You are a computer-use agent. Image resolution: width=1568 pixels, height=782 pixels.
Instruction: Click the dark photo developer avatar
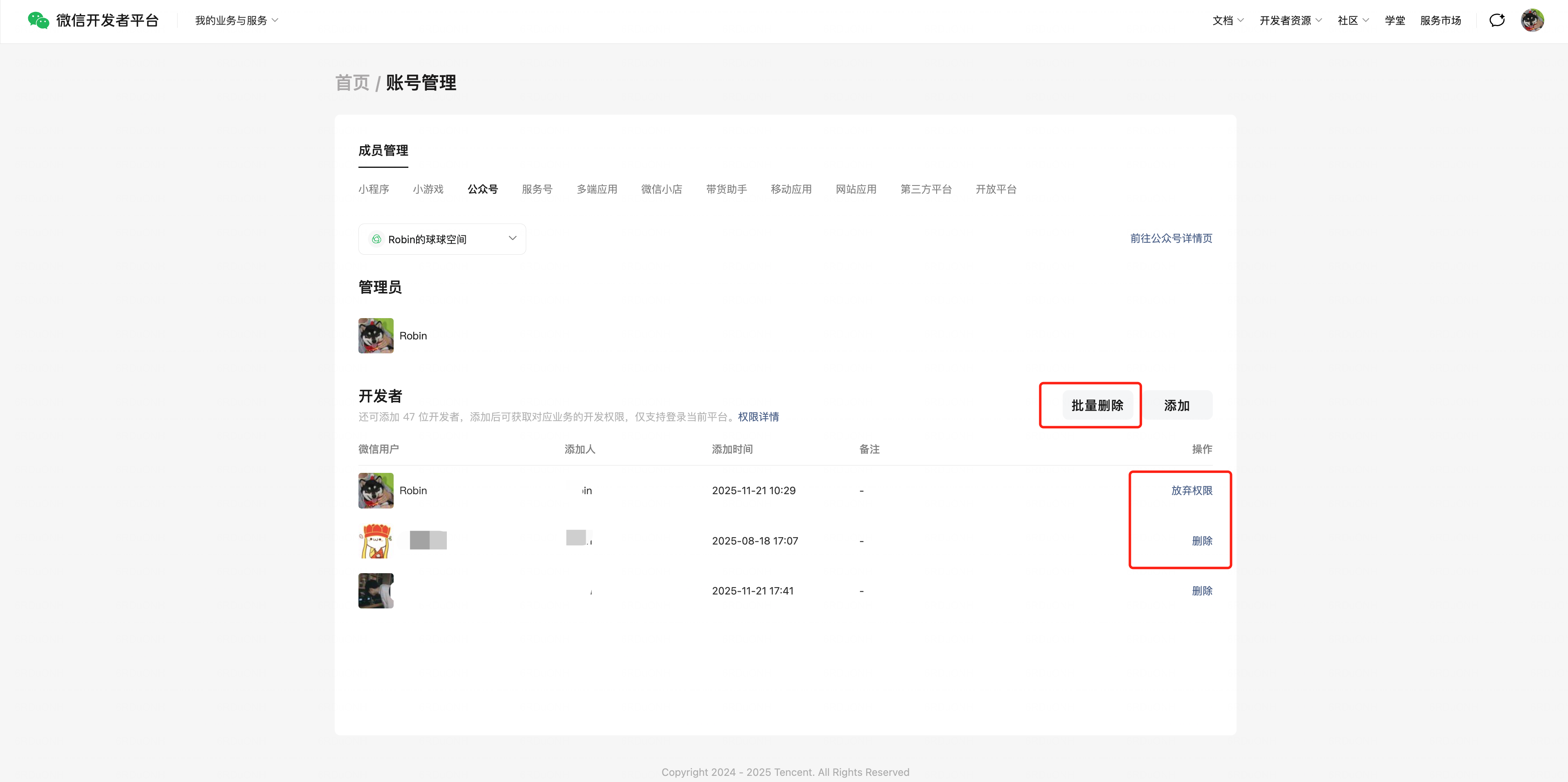(x=376, y=591)
